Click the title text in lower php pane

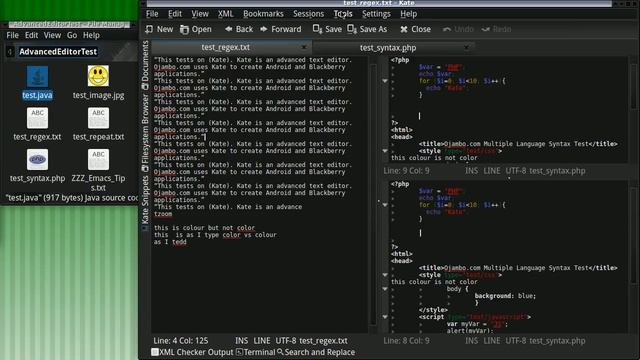(x=518, y=268)
